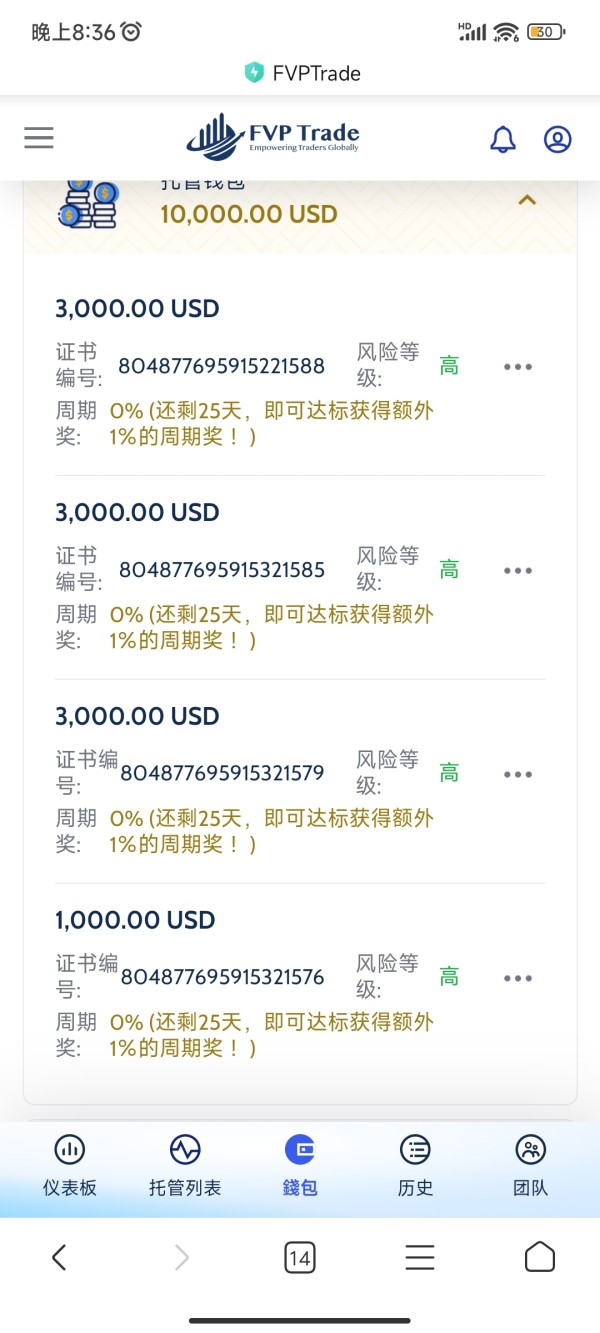Open the 托管列表 custody list tab
The width and height of the screenshot is (600, 1333).
pyautogui.click(x=185, y=1166)
